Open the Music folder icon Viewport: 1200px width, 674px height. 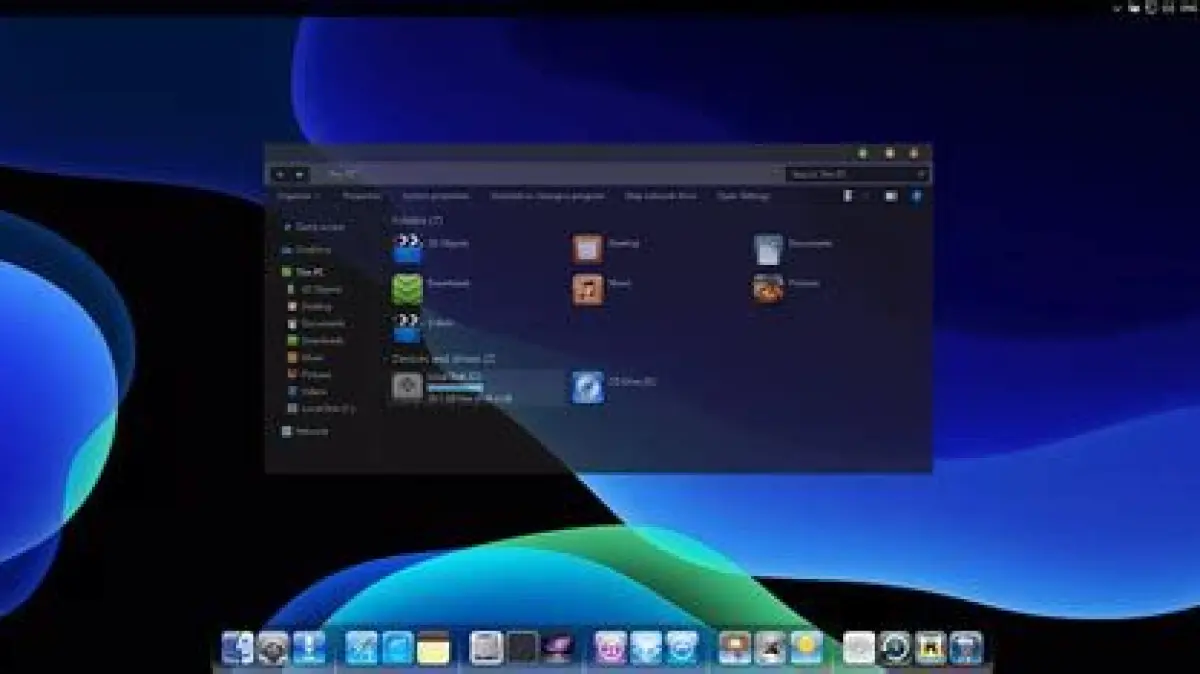[x=588, y=289]
